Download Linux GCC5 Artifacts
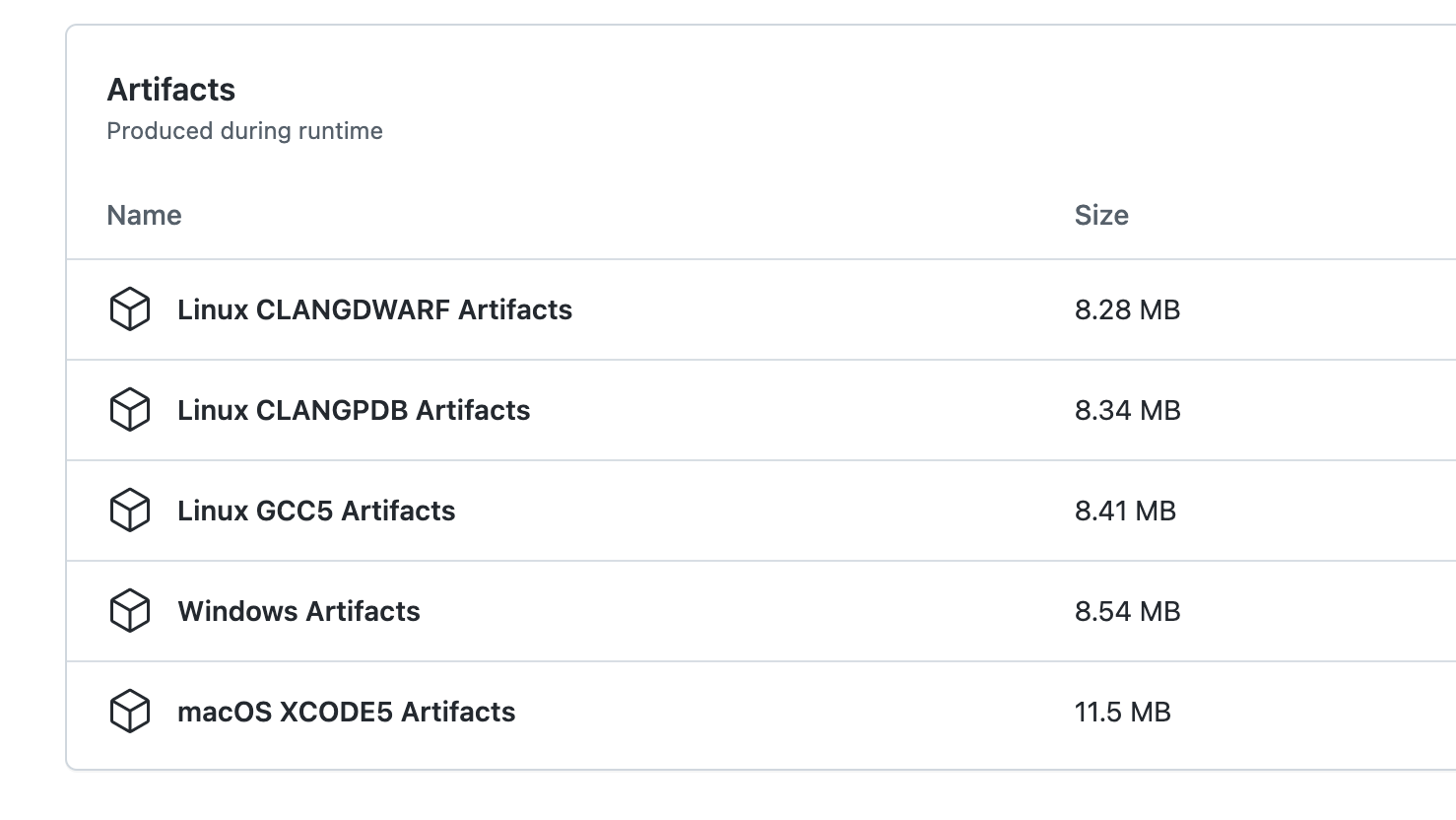Image resolution: width=1456 pixels, height=820 pixels. [x=316, y=511]
